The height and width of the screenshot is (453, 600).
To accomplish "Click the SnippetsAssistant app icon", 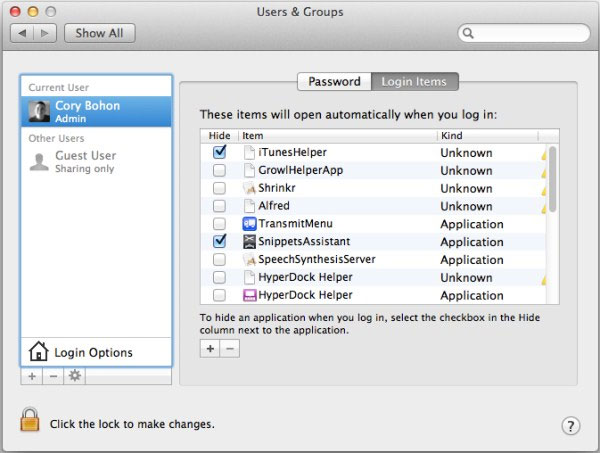I will click(249, 241).
